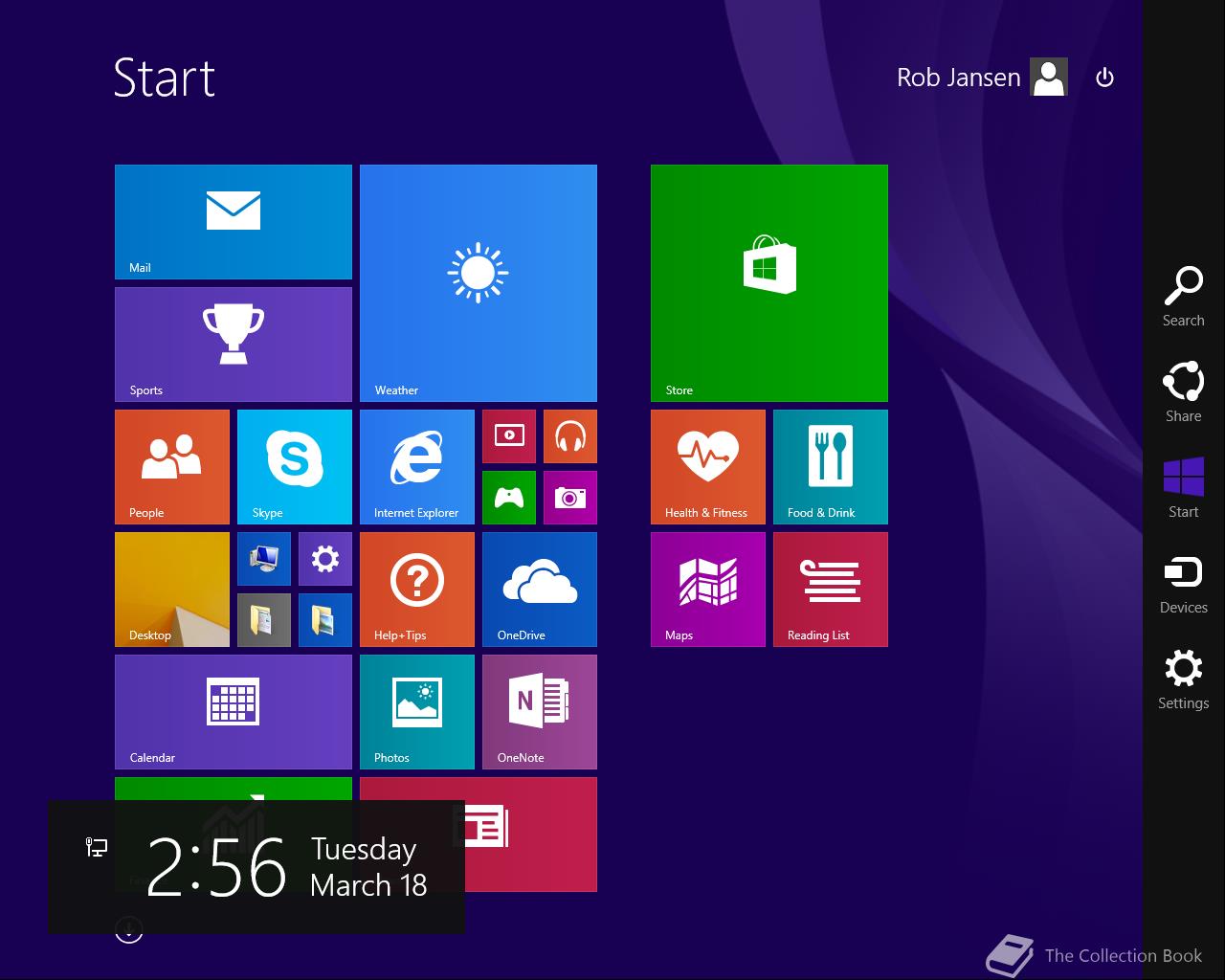Open the red News tile
Screen dimensions: 1225x980
click(x=531, y=835)
